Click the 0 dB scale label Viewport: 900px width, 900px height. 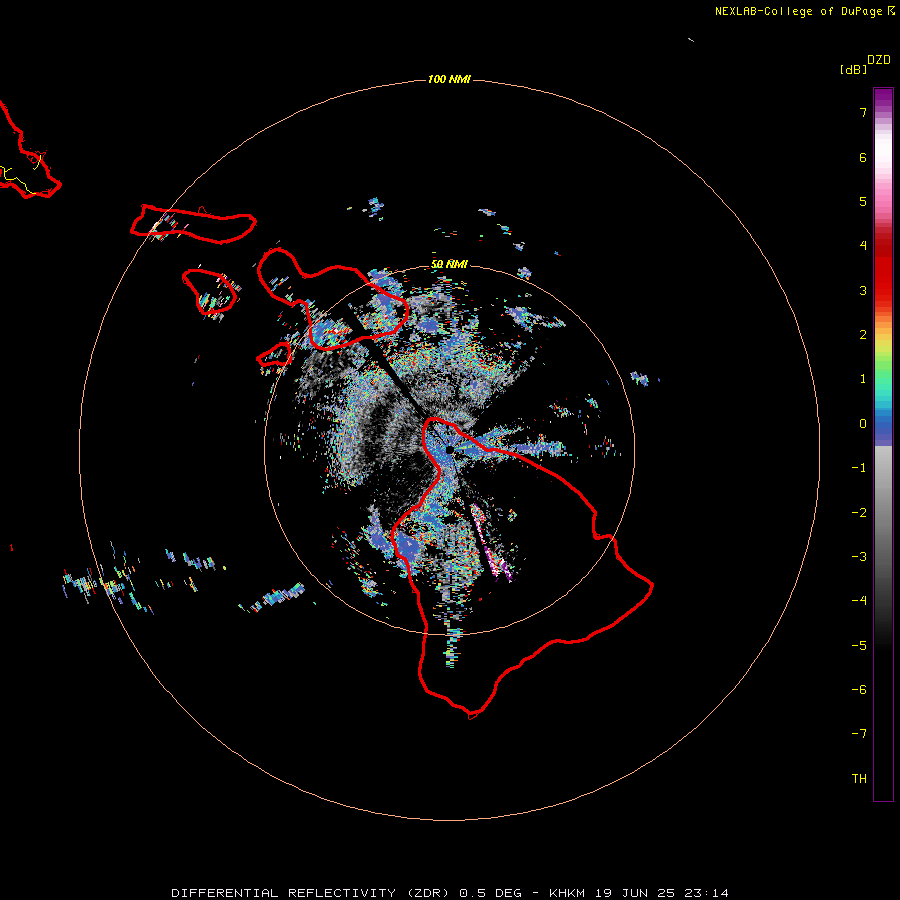[x=863, y=424]
